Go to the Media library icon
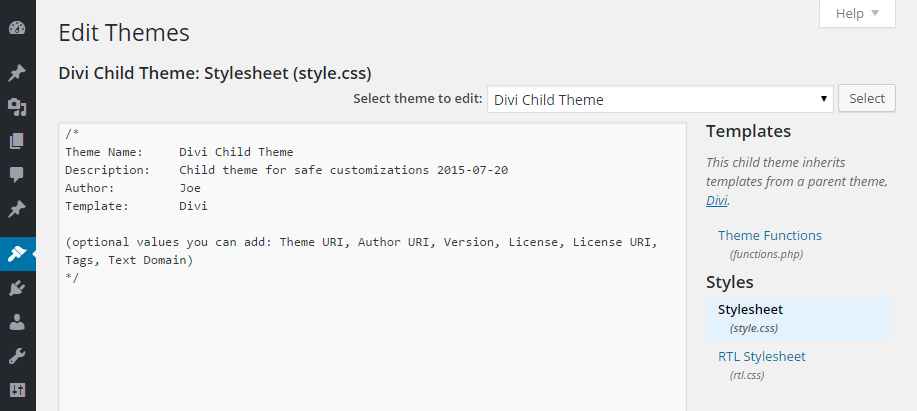Screen dimensions: 917x411 click(x=18, y=107)
